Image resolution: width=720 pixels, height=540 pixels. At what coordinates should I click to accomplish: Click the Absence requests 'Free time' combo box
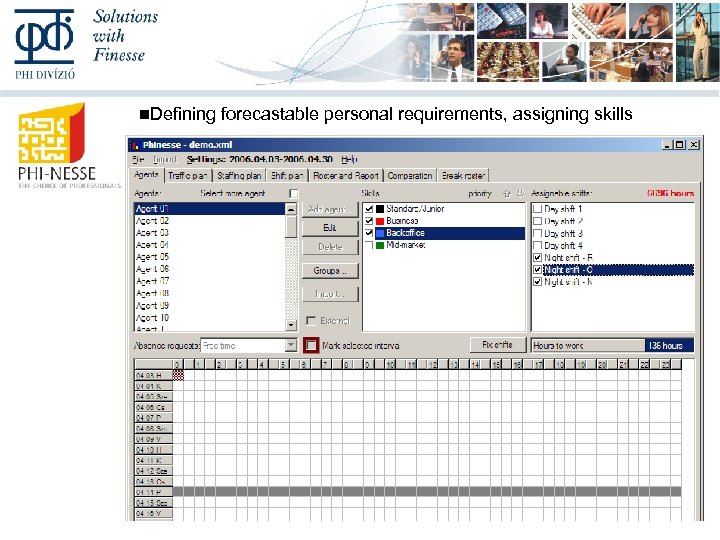(x=248, y=345)
